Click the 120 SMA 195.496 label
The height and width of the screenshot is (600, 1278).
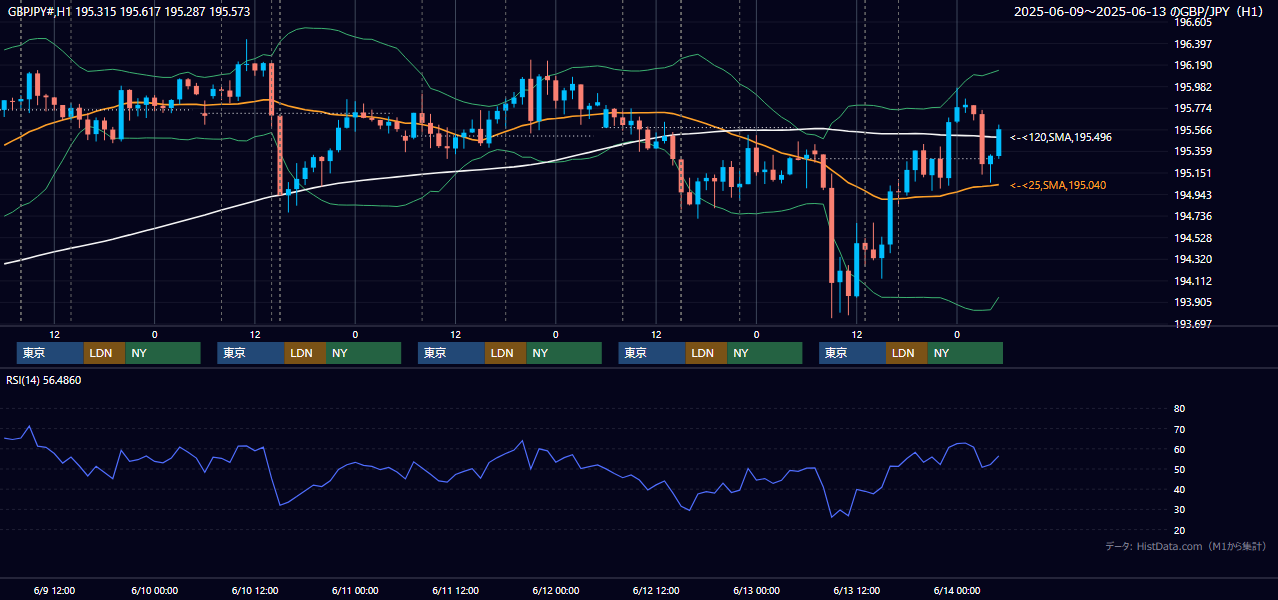tap(1061, 137)
